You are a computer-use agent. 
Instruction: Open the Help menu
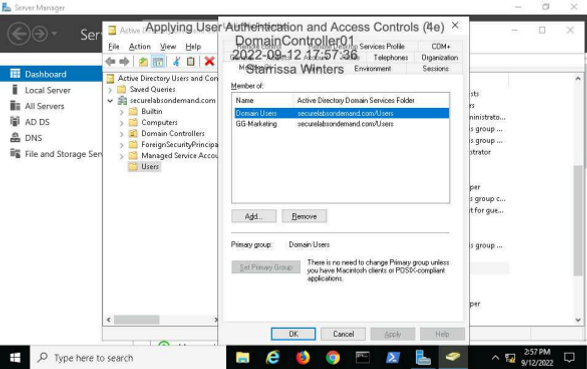pyautogui.click(x=193, y=46)
